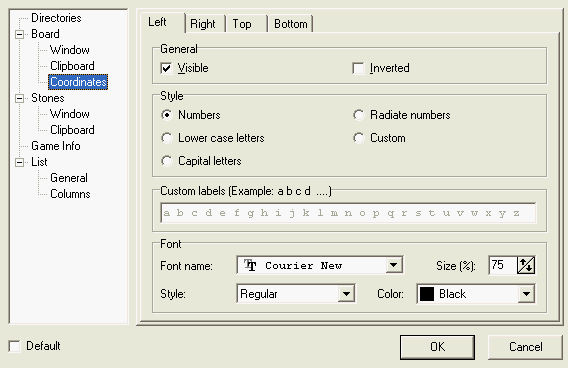The height and width of the screenshot is (368, 568).
Task: Click the Cancel button
Action: [x=526, y=347]
